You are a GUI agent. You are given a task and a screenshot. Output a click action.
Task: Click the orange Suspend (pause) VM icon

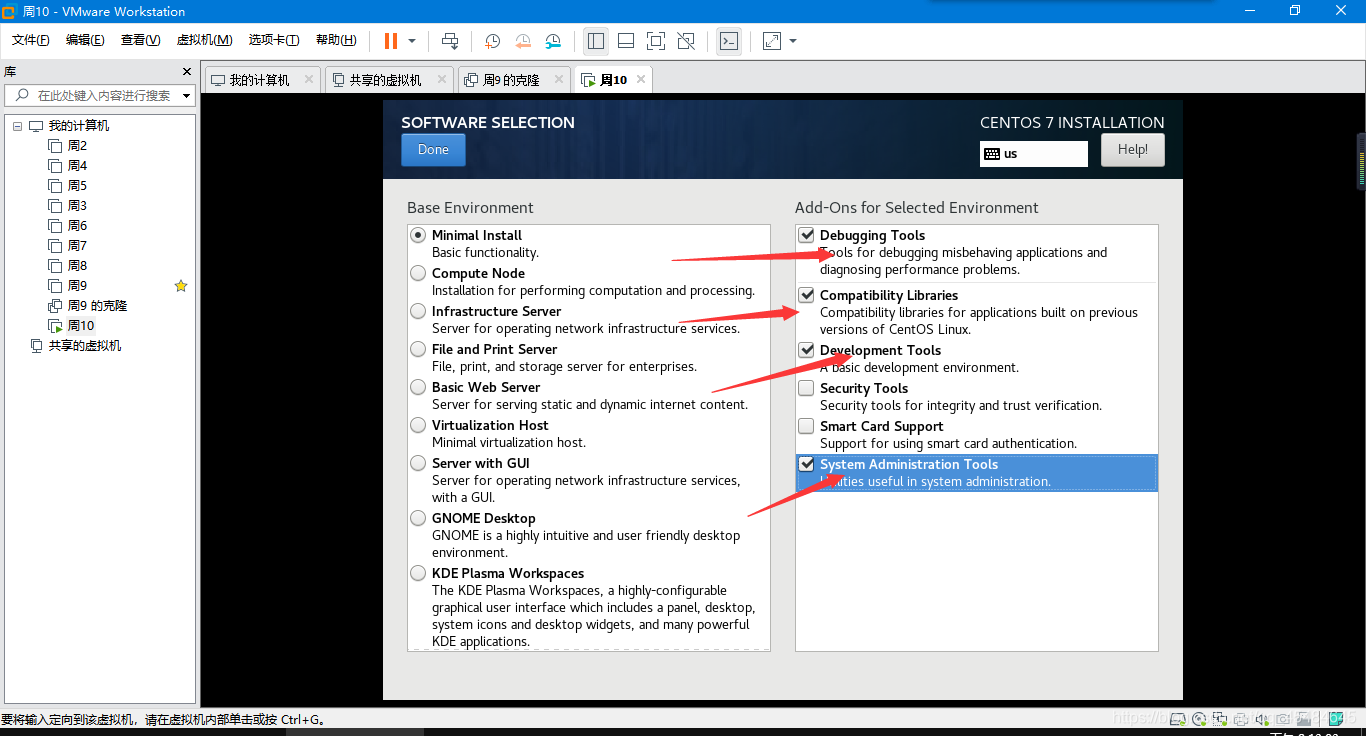point(390,41)
